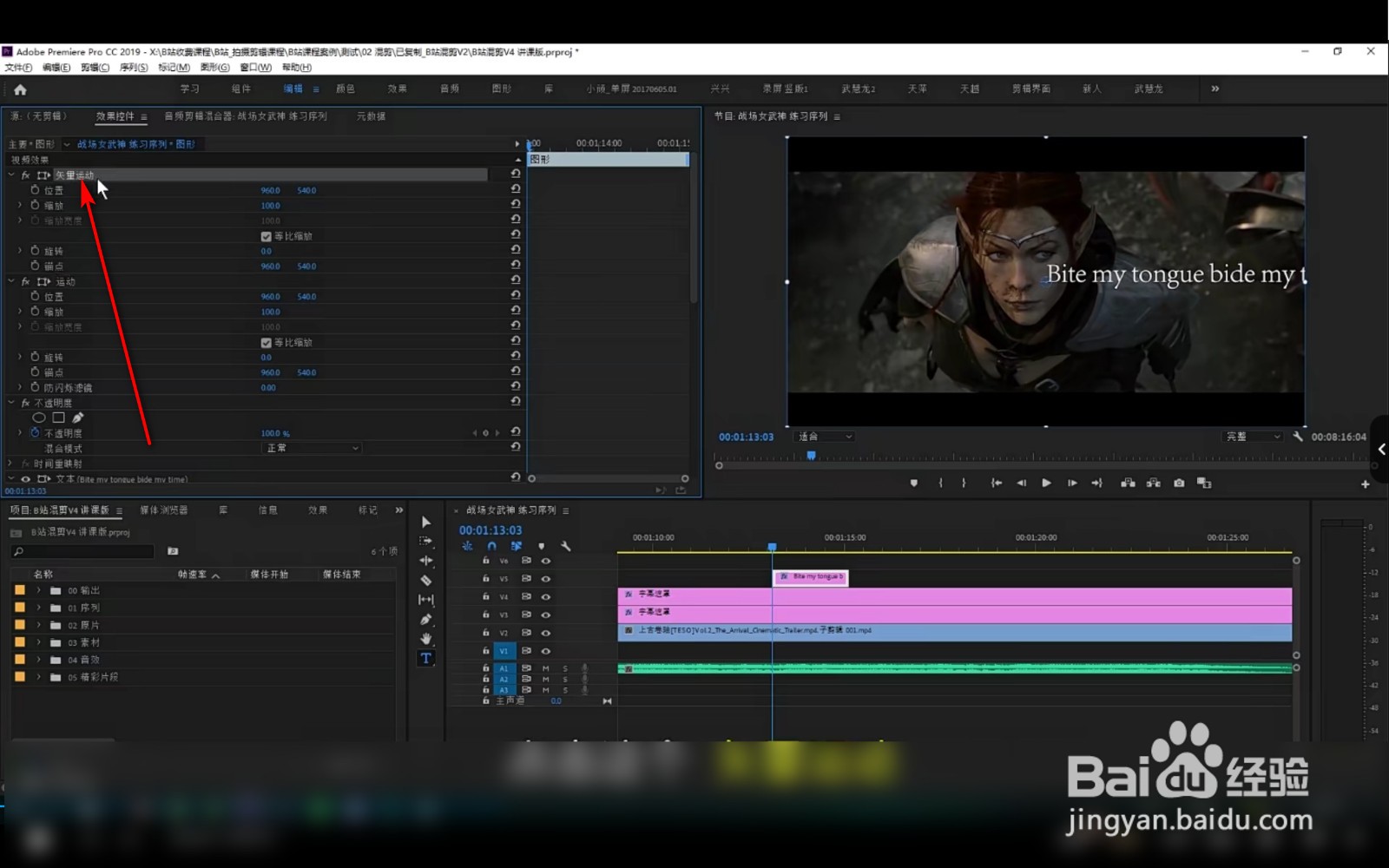1389x868 pixels.
Task: Create 4-point rectangle opacity mask
Action: point(58,418)
